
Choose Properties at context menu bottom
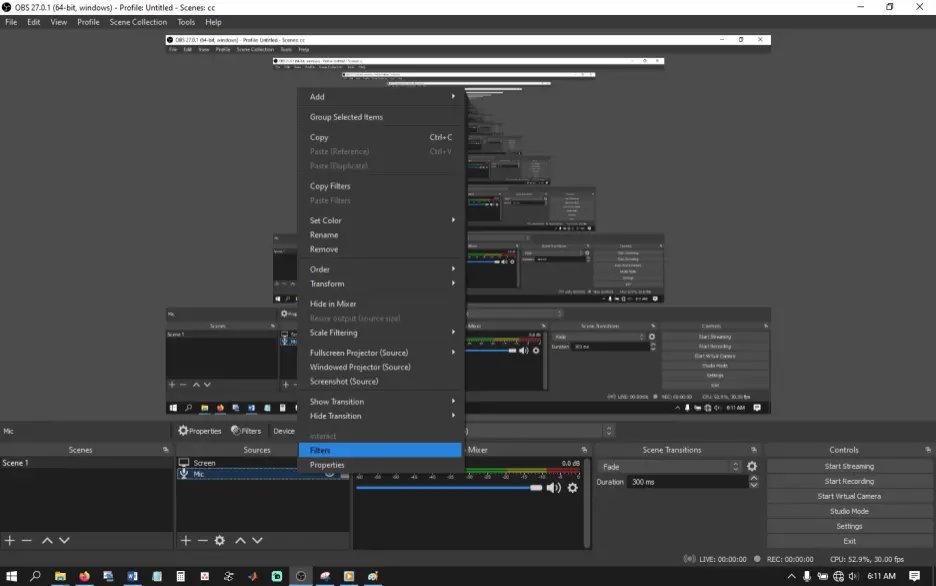point(380,465)
